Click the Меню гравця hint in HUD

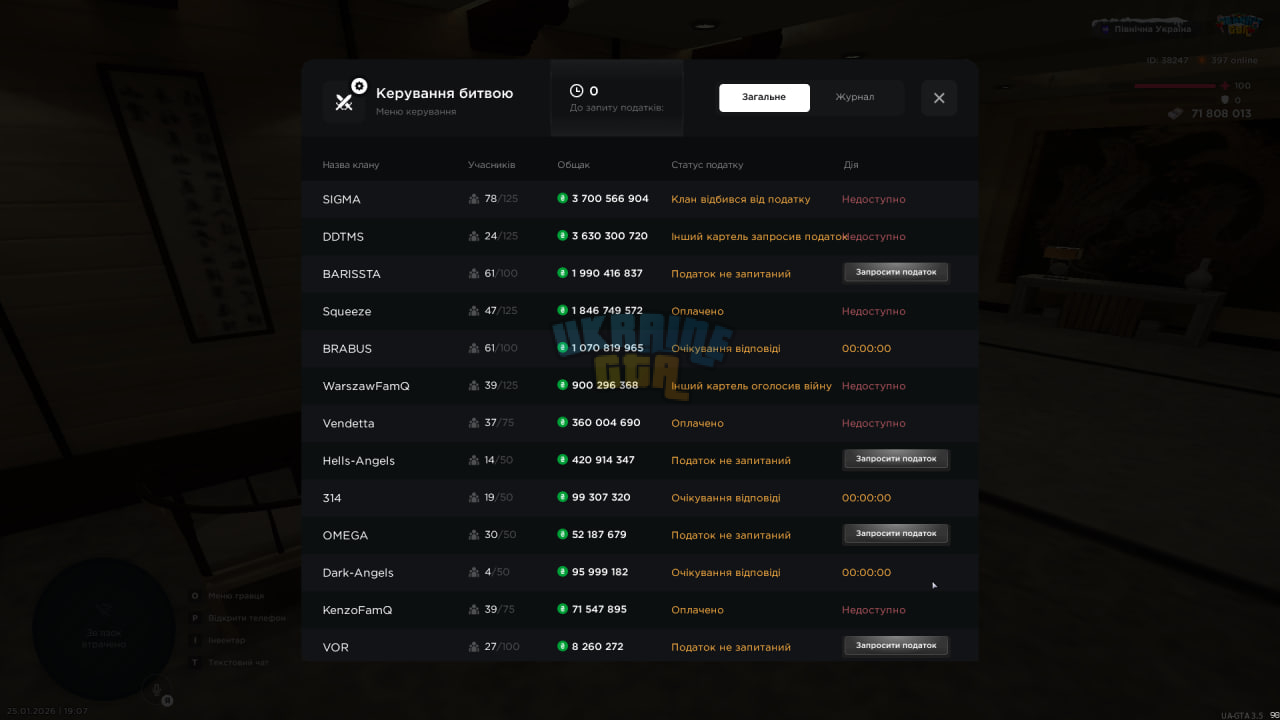(x=235, y=596)
